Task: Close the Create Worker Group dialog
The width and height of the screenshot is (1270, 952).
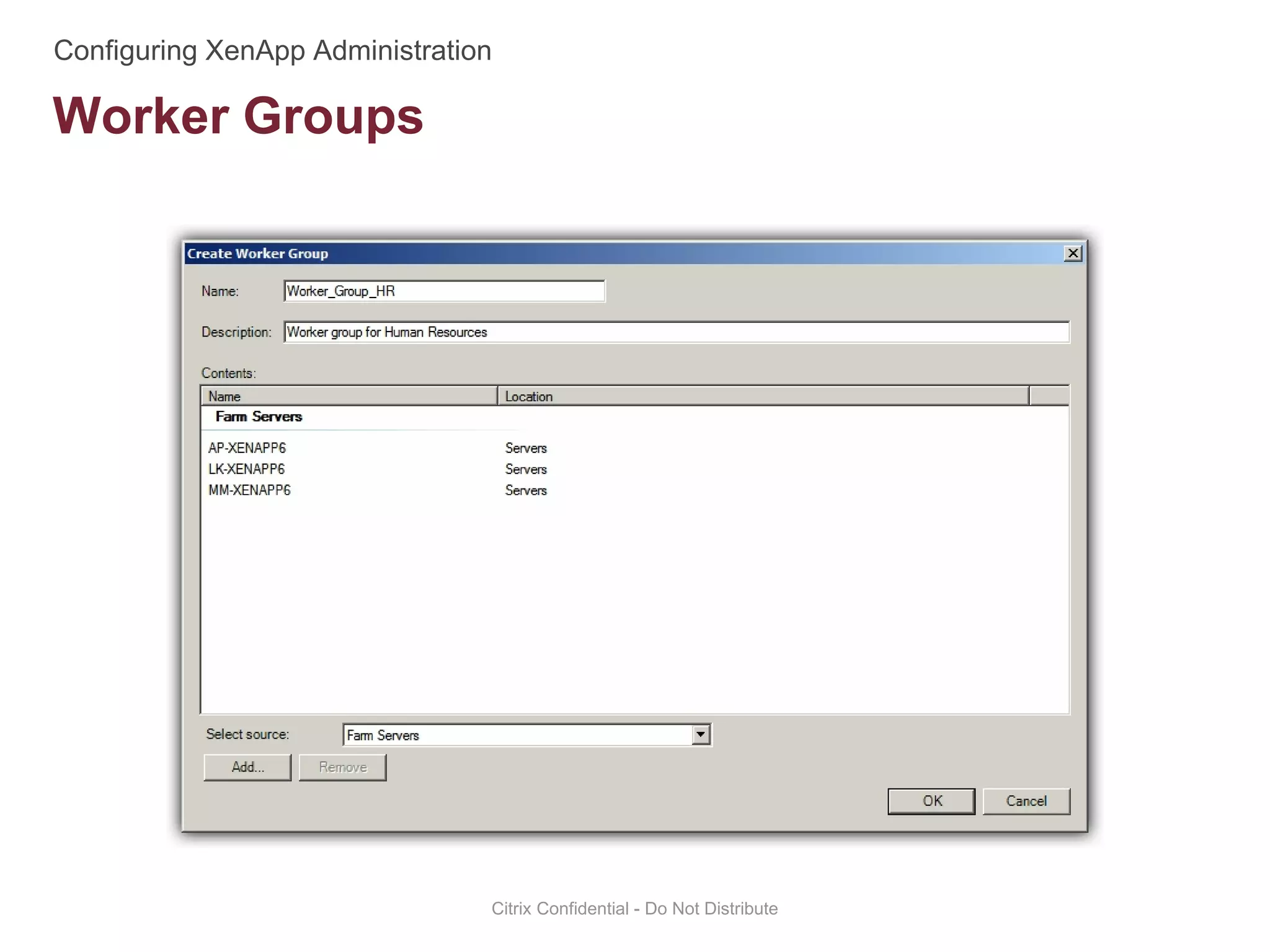Action: (x=1073, y=253)
